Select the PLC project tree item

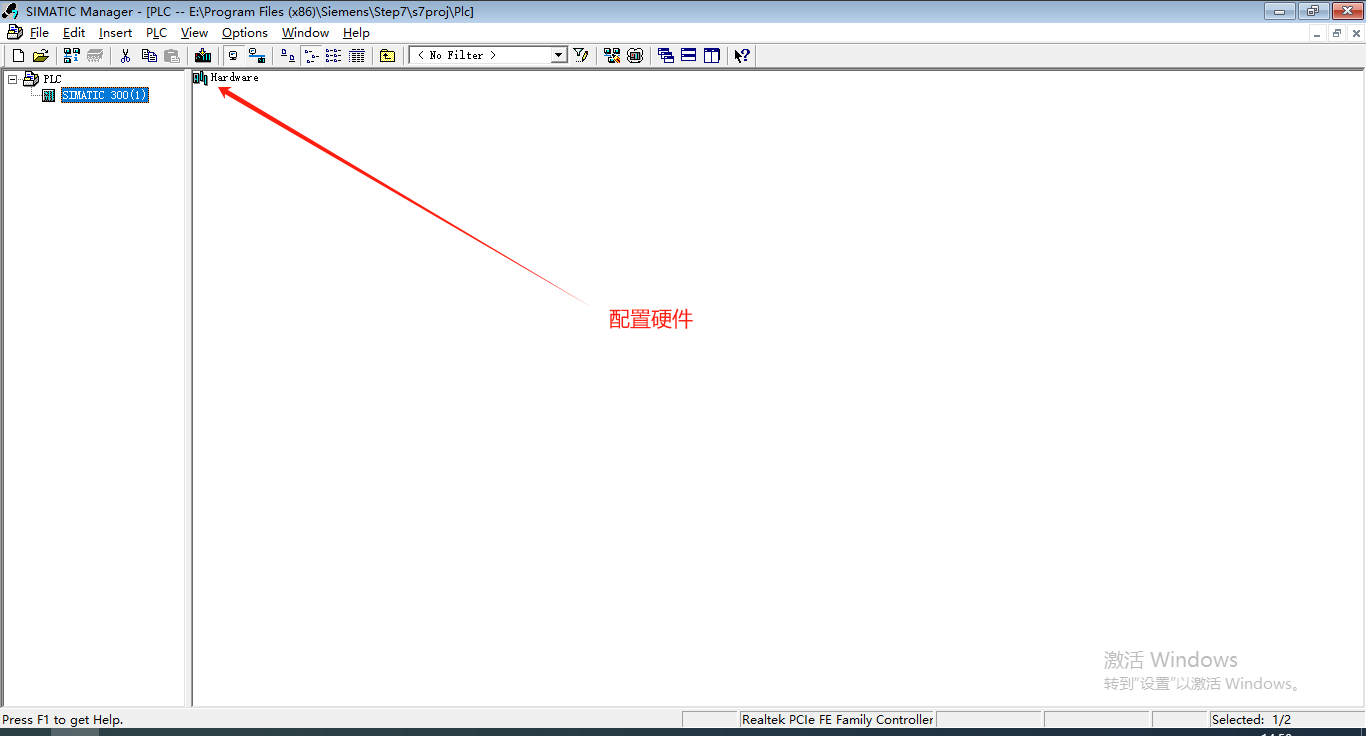[x=52, y=79]
